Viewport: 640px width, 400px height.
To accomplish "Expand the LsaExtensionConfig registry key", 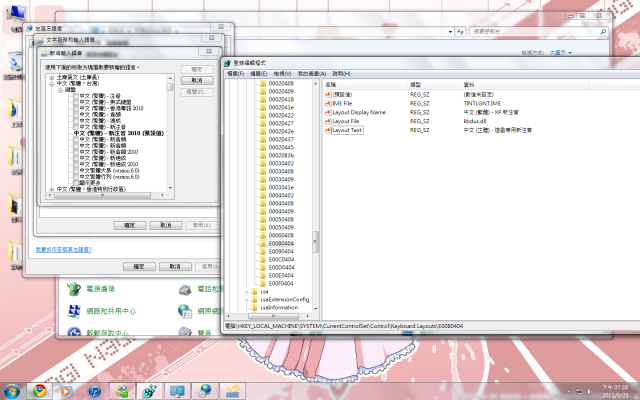I will click(247, 300).
